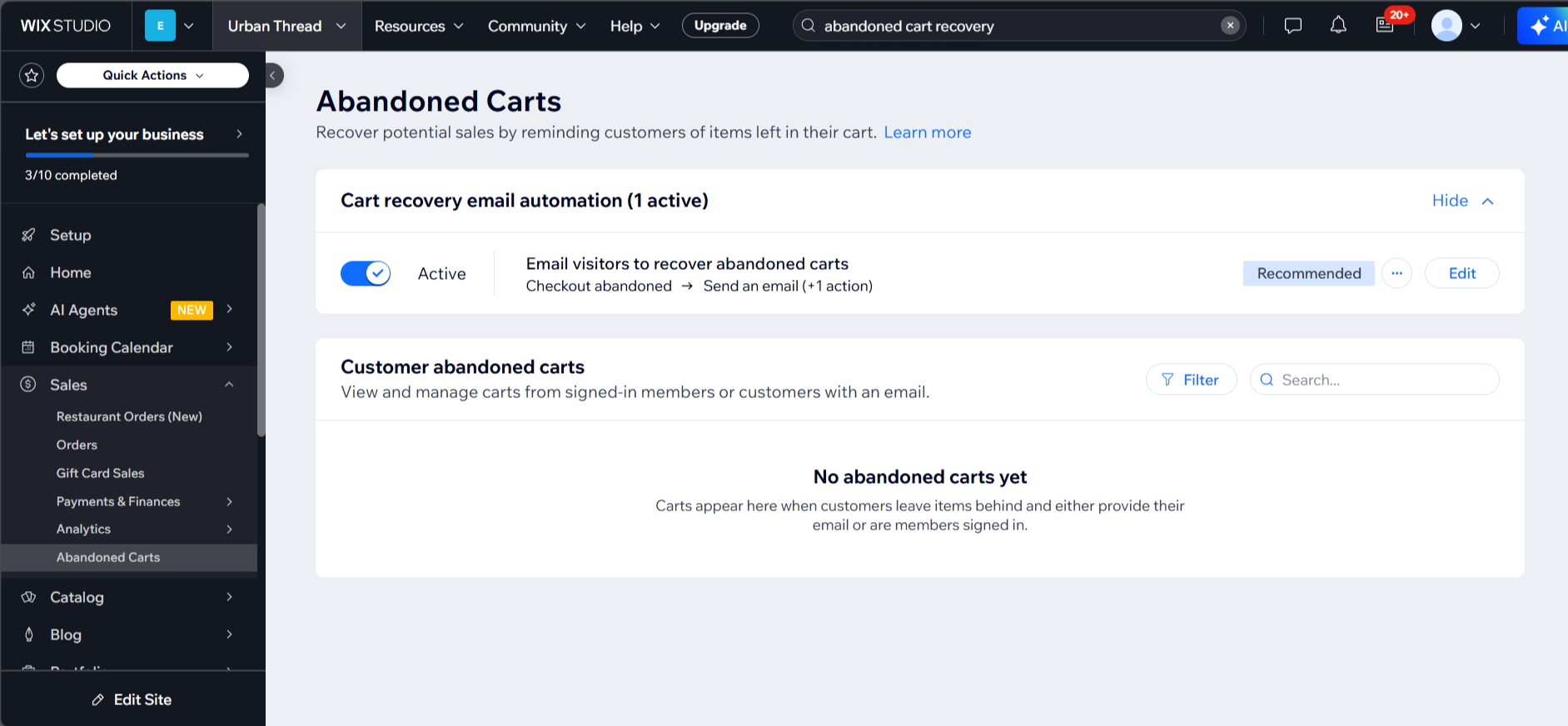Expand the workspace switcher chevron
The width and height of the screenshot is (1568, 726).
189,26
